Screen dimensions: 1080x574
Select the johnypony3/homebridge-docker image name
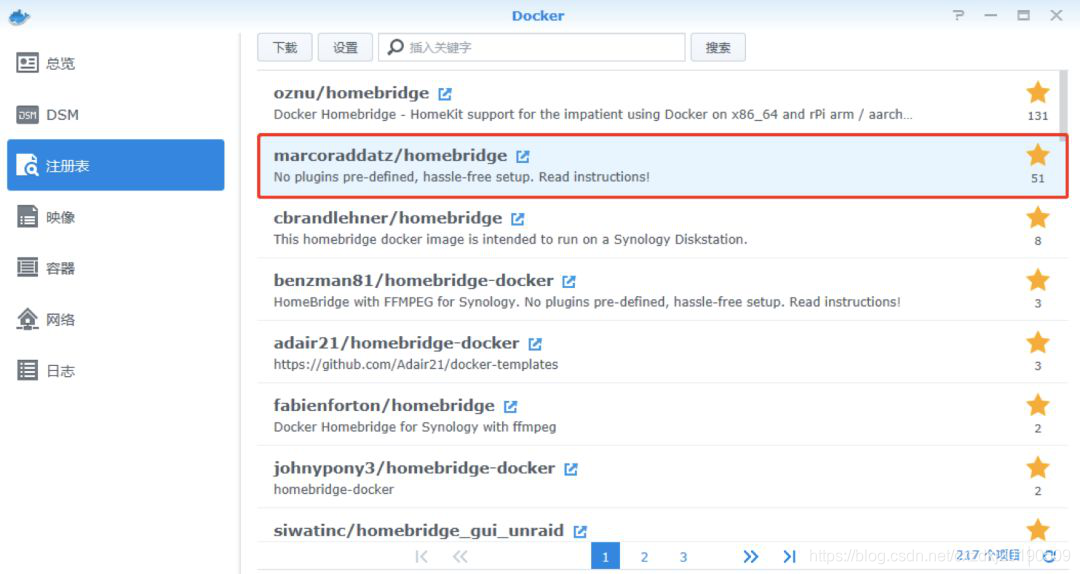[x=414, y=469]
